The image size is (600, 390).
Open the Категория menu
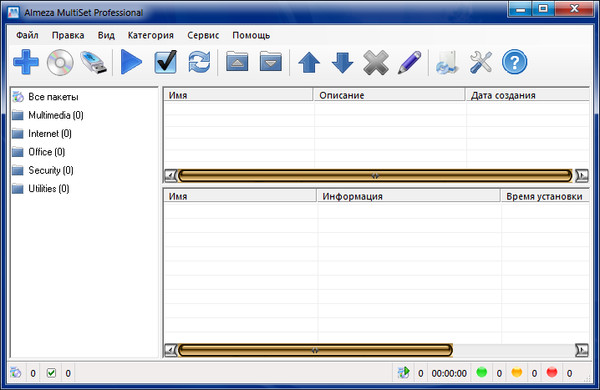pyautogui.click(x=151, y=35)
